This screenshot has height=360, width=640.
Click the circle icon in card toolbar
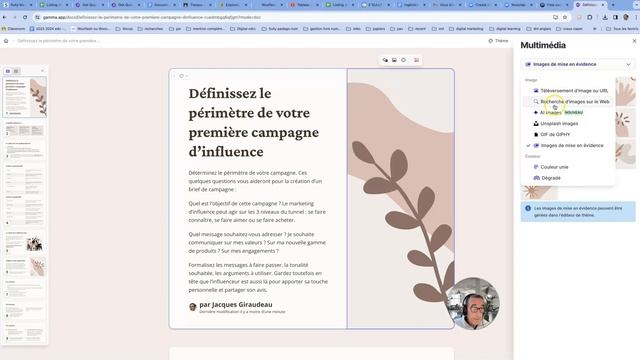click(x=404, y=60)
